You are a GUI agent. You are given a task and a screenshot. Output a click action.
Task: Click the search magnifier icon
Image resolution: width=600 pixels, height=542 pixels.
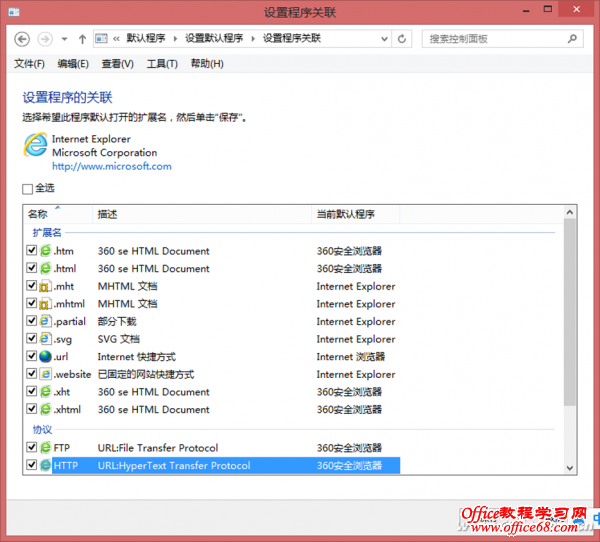[572, 39]
